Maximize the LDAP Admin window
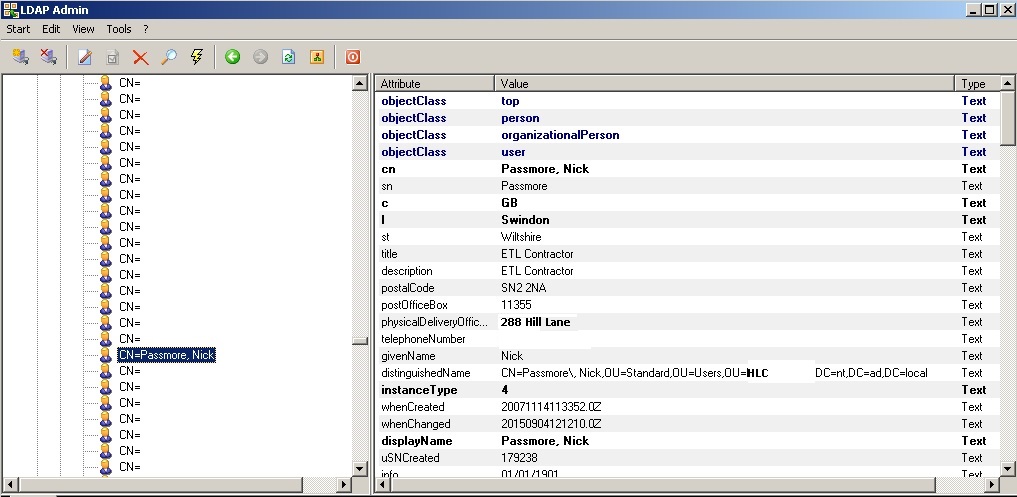The width and height of the screenshot is (1017, 497). 990,10
